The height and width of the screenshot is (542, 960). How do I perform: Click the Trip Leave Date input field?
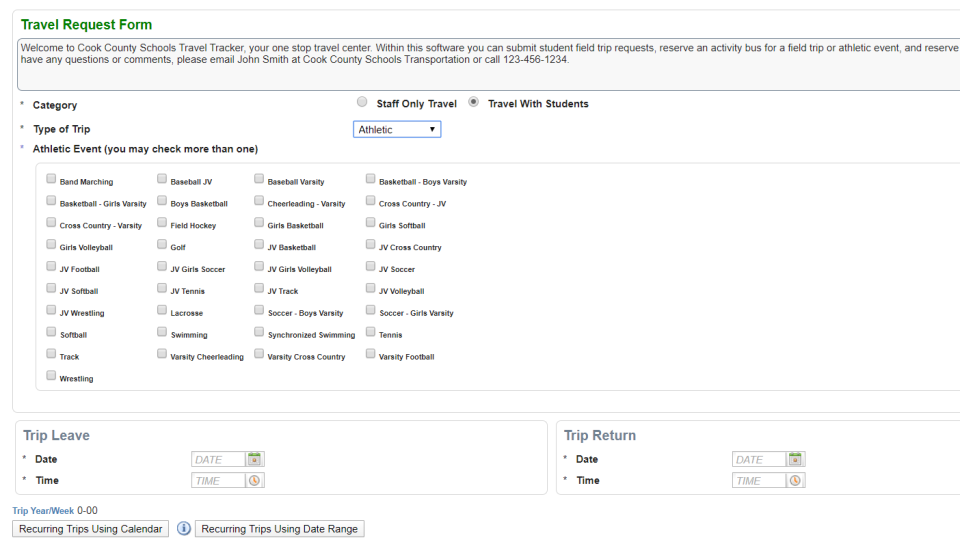pos(219,459)
